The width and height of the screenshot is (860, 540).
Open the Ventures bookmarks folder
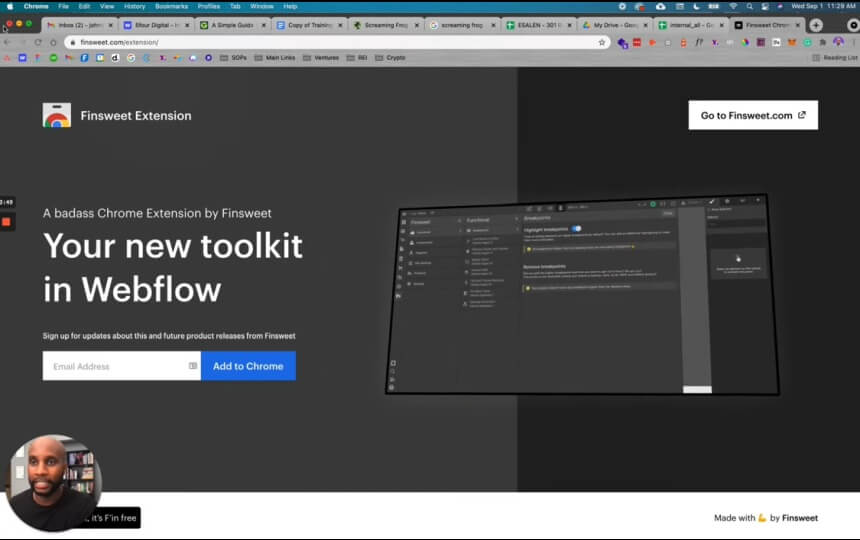321,58
